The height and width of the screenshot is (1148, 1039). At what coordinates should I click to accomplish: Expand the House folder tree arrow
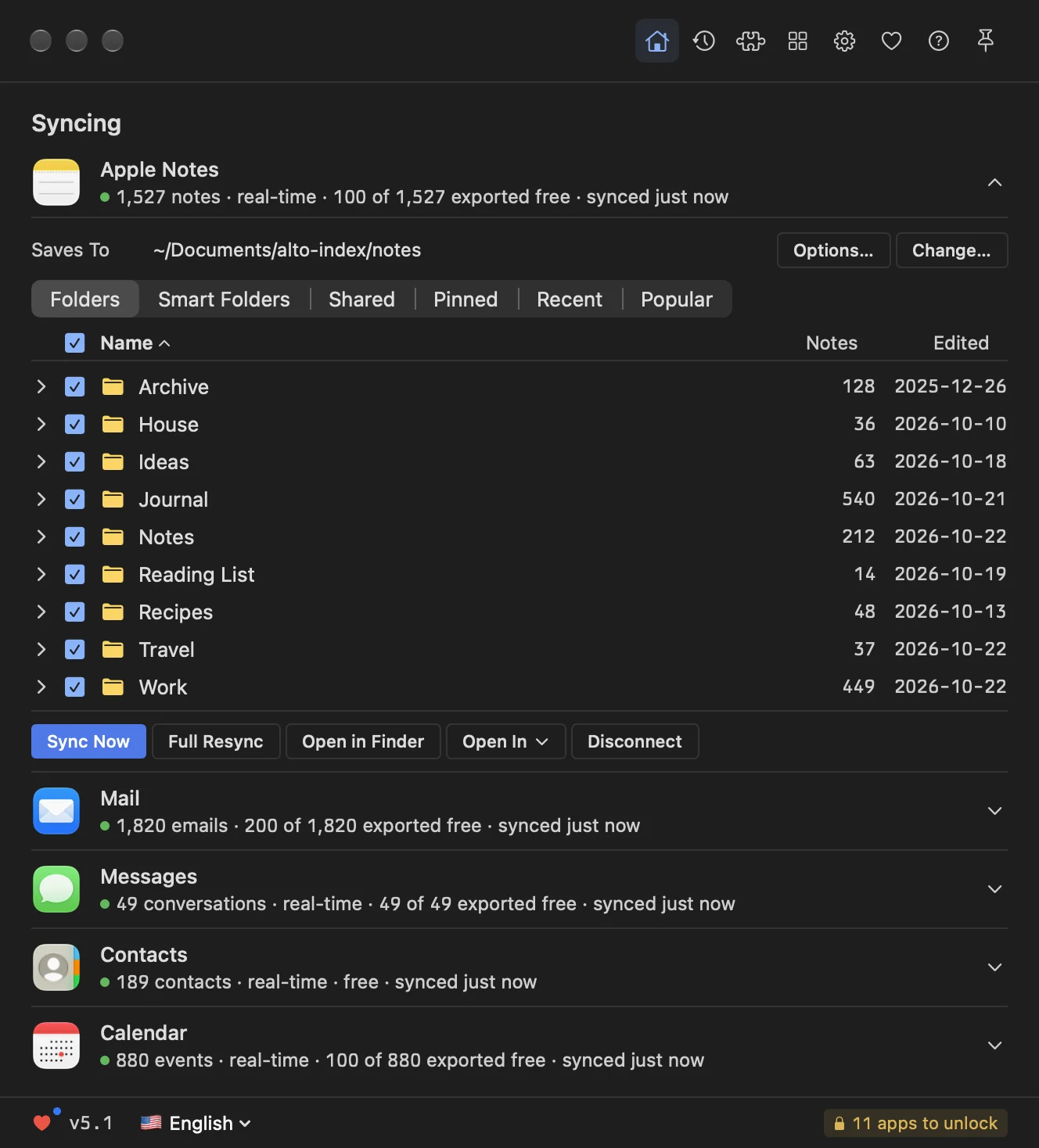(41, 424)
